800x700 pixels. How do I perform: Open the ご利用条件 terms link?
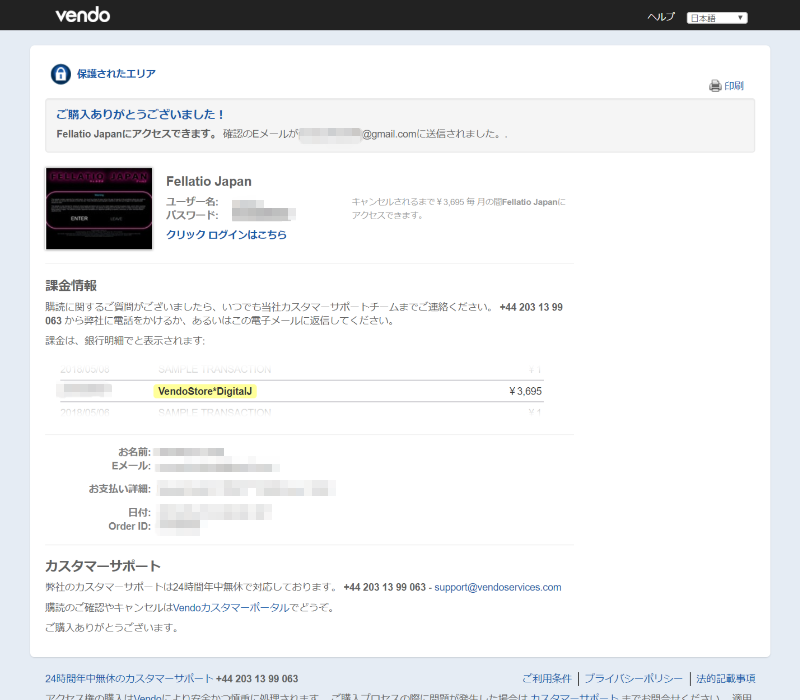[546, 679]
